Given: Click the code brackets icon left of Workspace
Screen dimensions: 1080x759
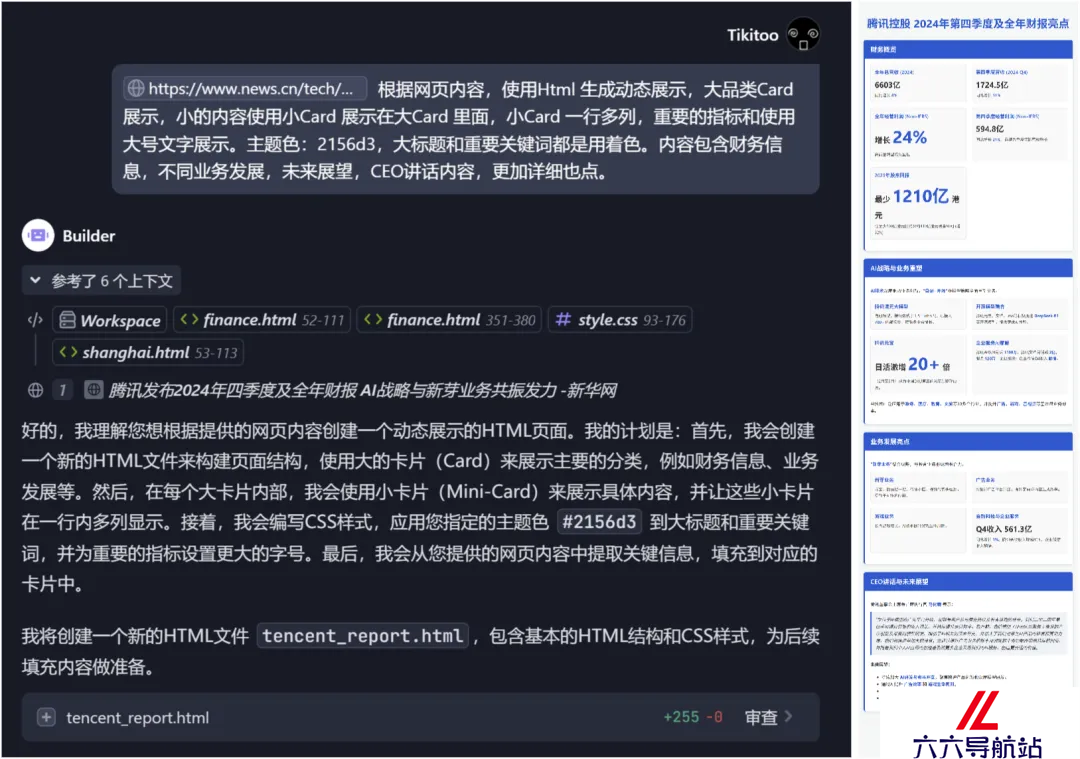Looking at the screenshot, I should point(35,320).
